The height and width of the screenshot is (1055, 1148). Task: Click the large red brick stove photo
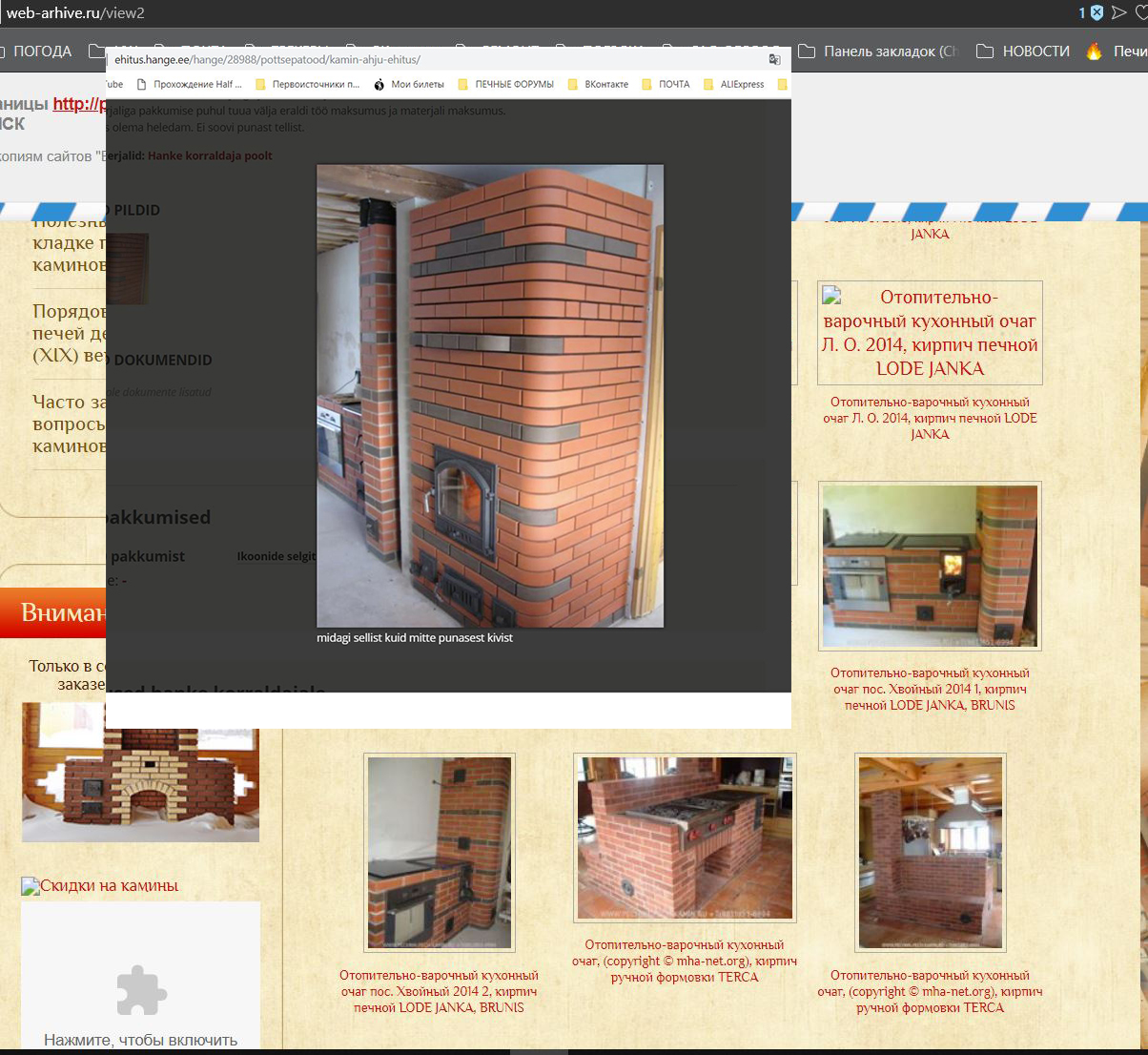pyautogui.click(x=490, y=396)
